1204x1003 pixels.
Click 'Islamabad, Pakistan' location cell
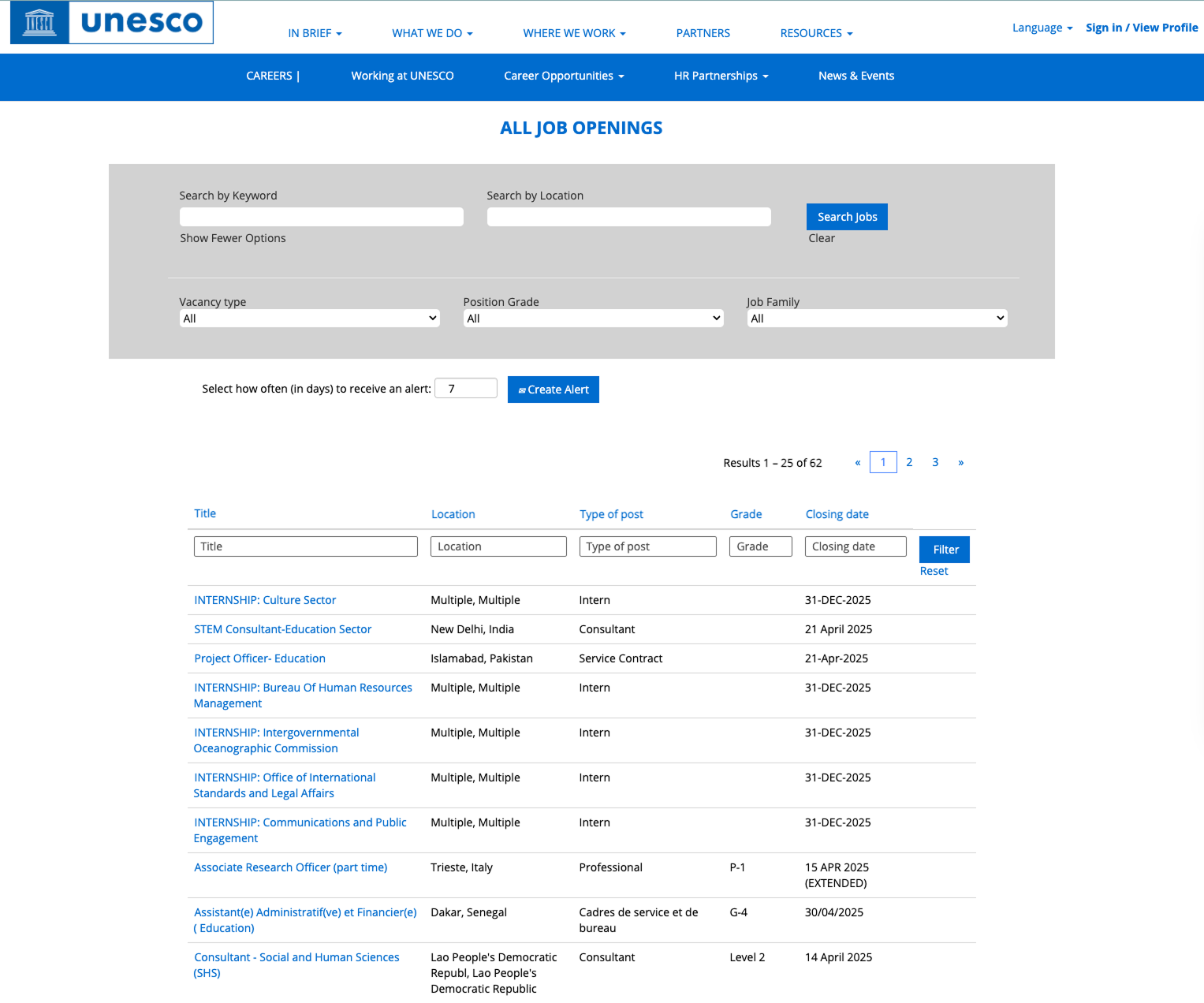pyautogui.click(x=482, y=658)
